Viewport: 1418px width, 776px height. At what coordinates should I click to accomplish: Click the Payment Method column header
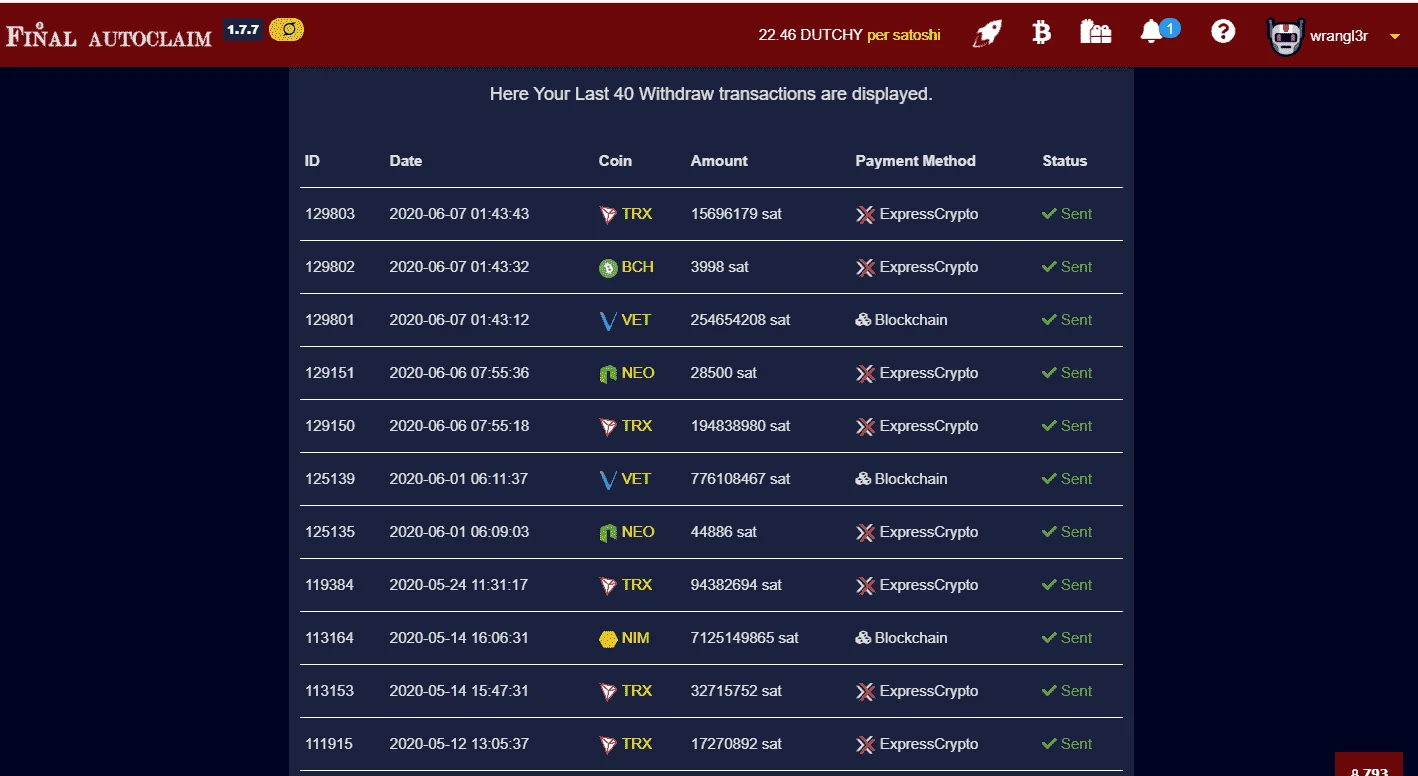pos(915,160)
